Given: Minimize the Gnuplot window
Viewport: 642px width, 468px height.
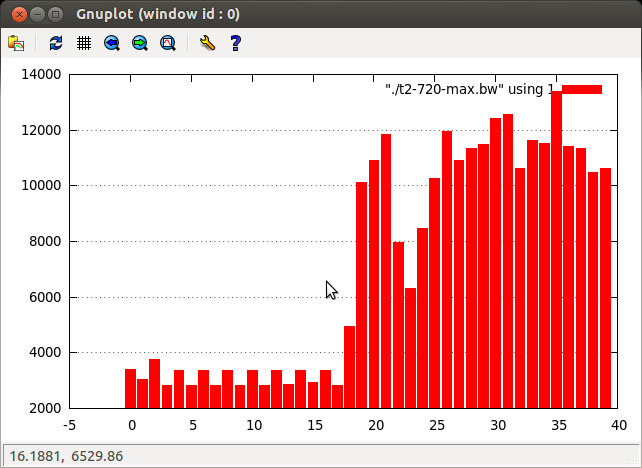Looking at the screenshot, I should click(x=36, y=15).
